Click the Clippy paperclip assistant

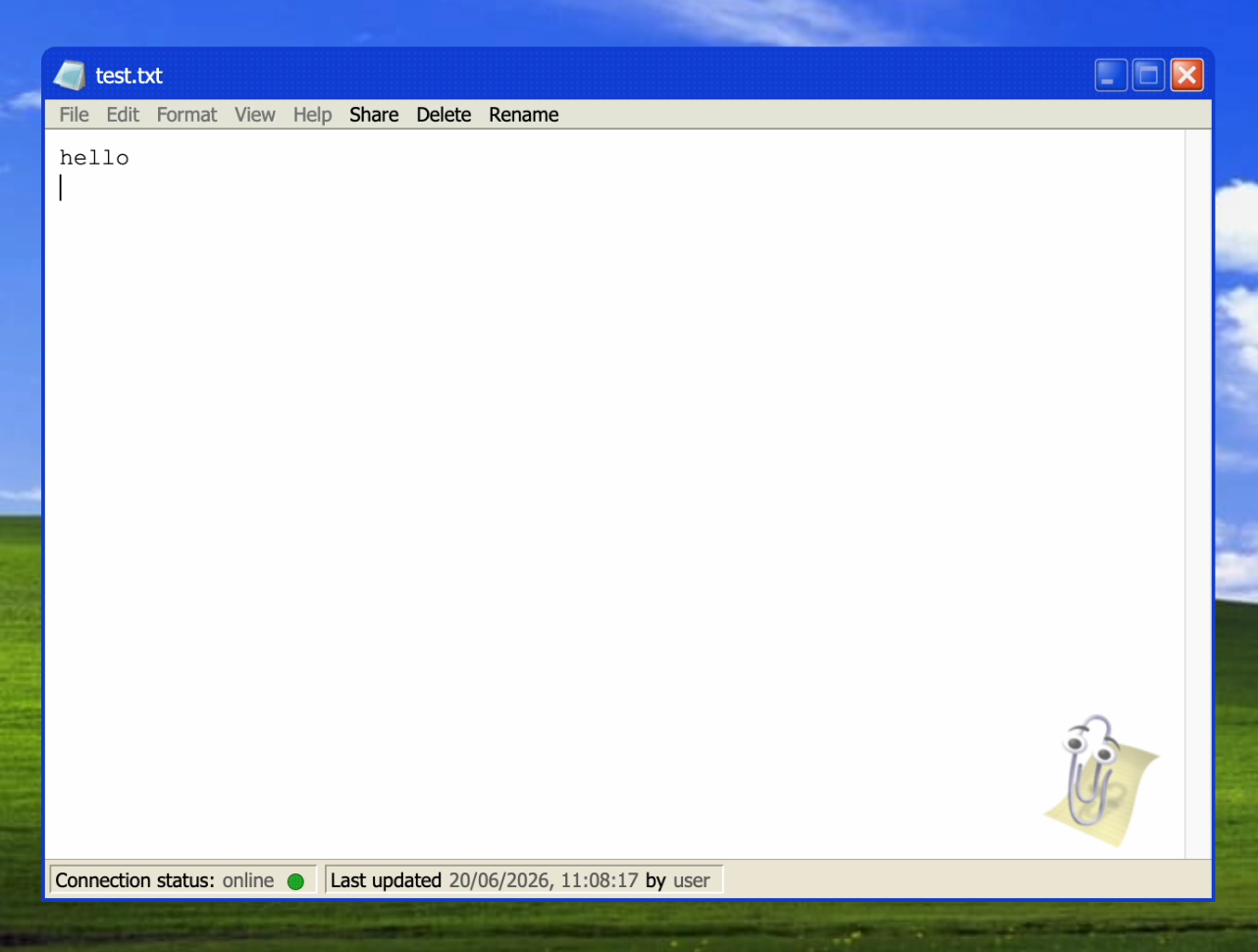[1100, 780]
